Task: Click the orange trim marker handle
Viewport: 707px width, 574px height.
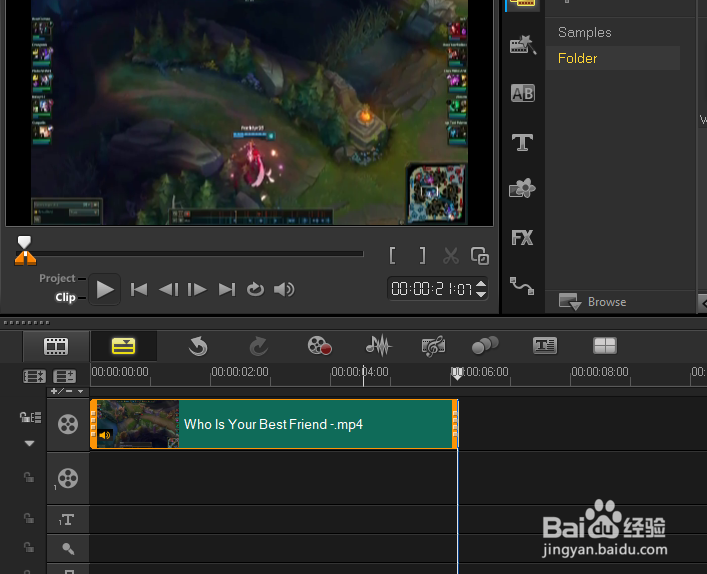Action: point(25,259)
